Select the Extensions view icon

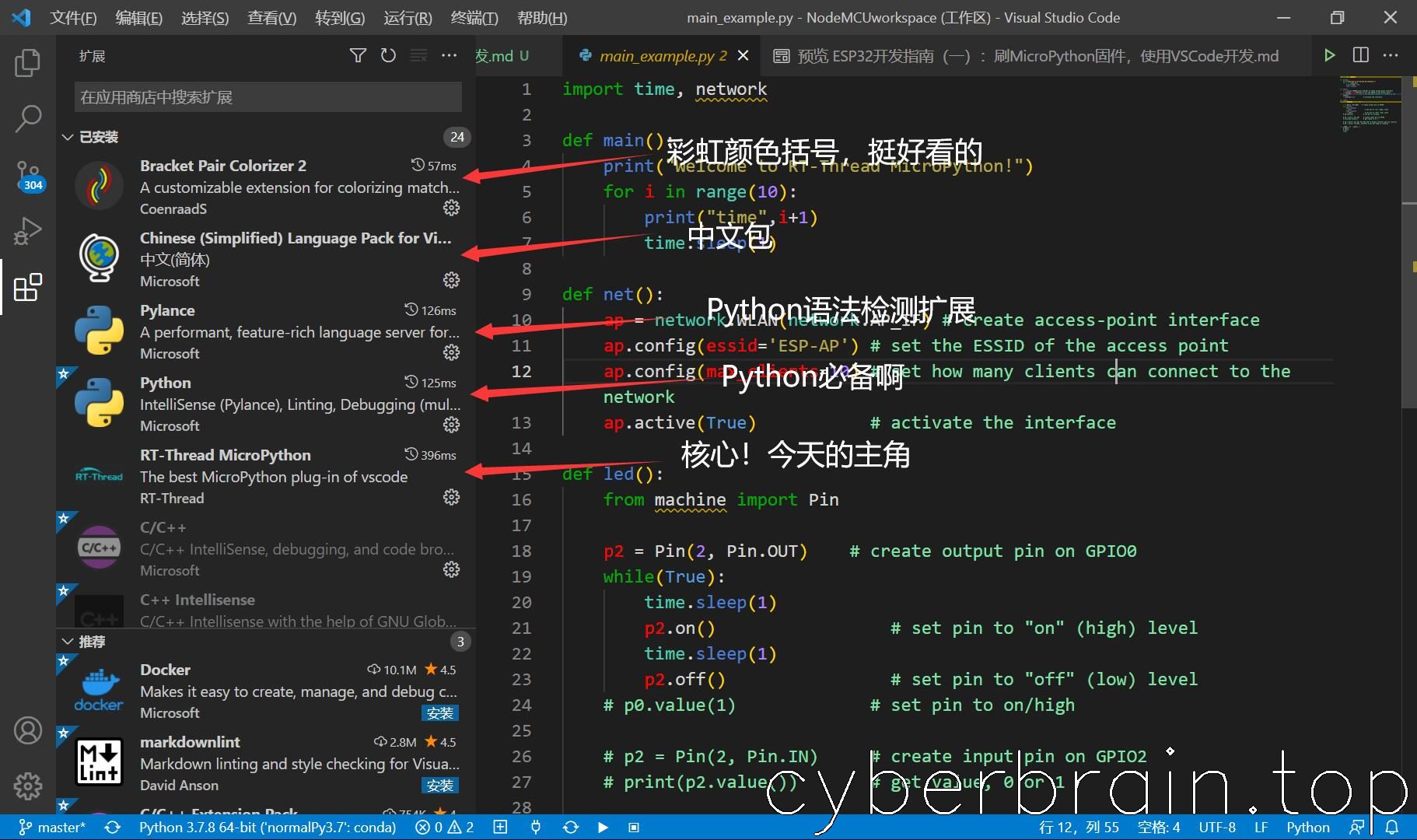[x=28, y=287]
